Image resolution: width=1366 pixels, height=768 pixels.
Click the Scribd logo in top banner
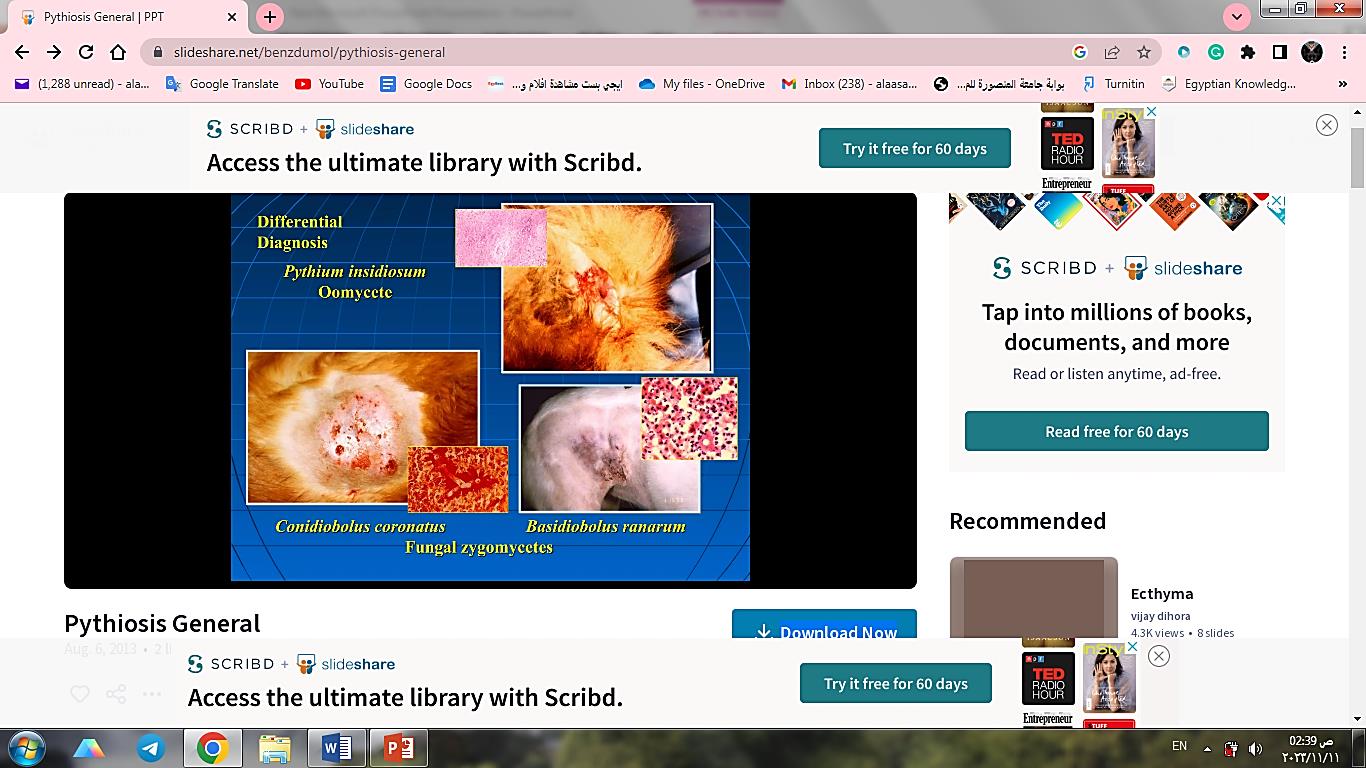click(249, 129)
